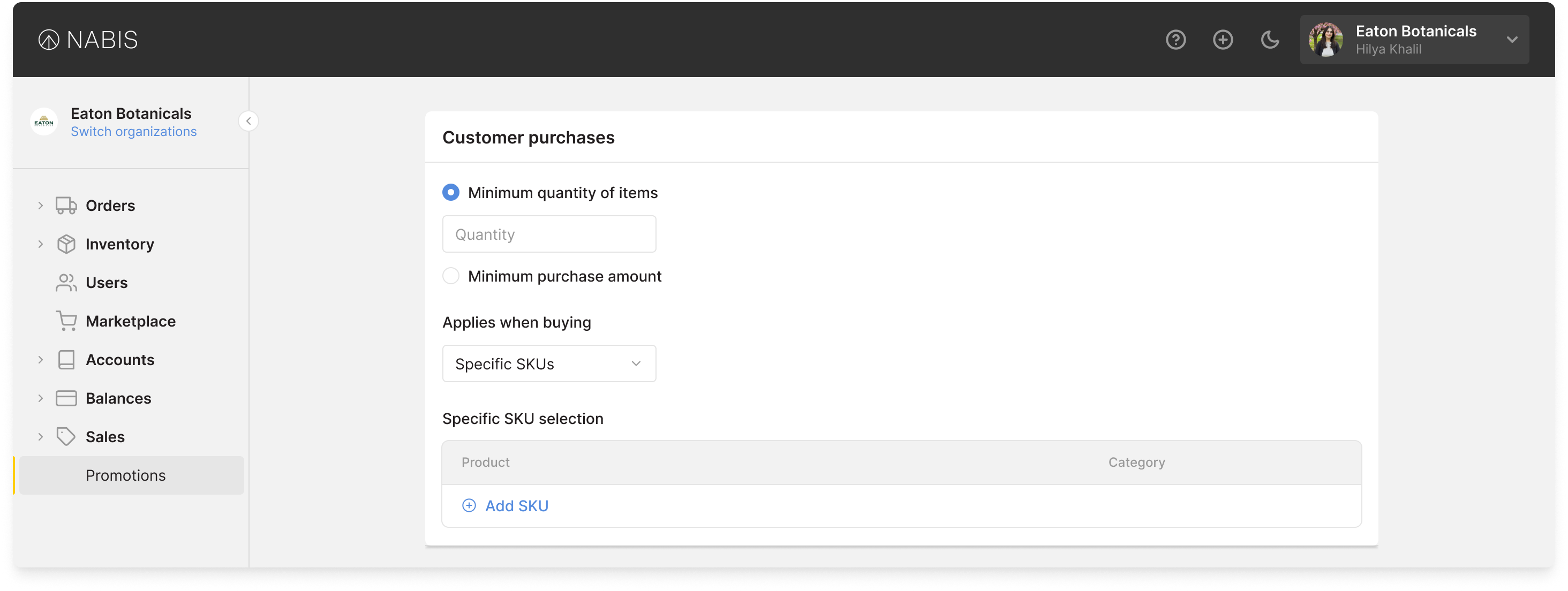Click the Users people icon

(66, 283)
